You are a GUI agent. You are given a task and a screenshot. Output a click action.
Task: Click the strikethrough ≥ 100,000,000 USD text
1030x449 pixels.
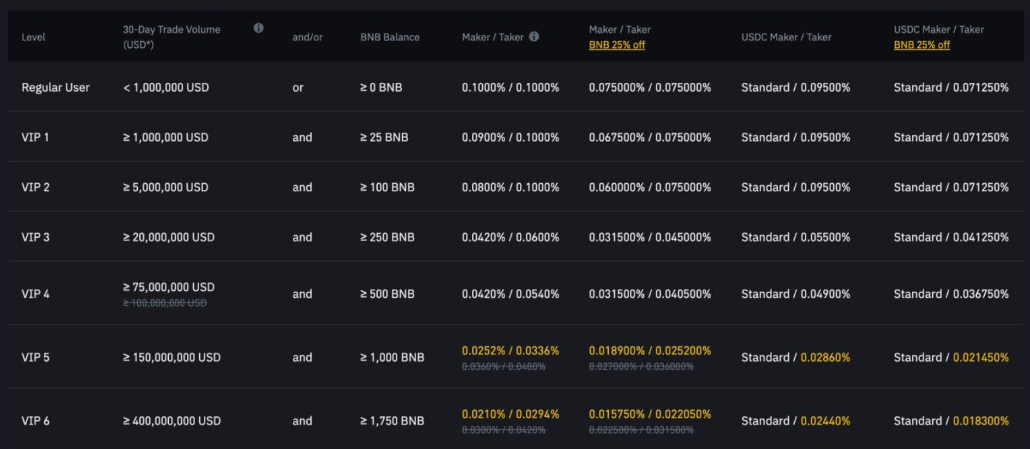click(x=165, y=302)
